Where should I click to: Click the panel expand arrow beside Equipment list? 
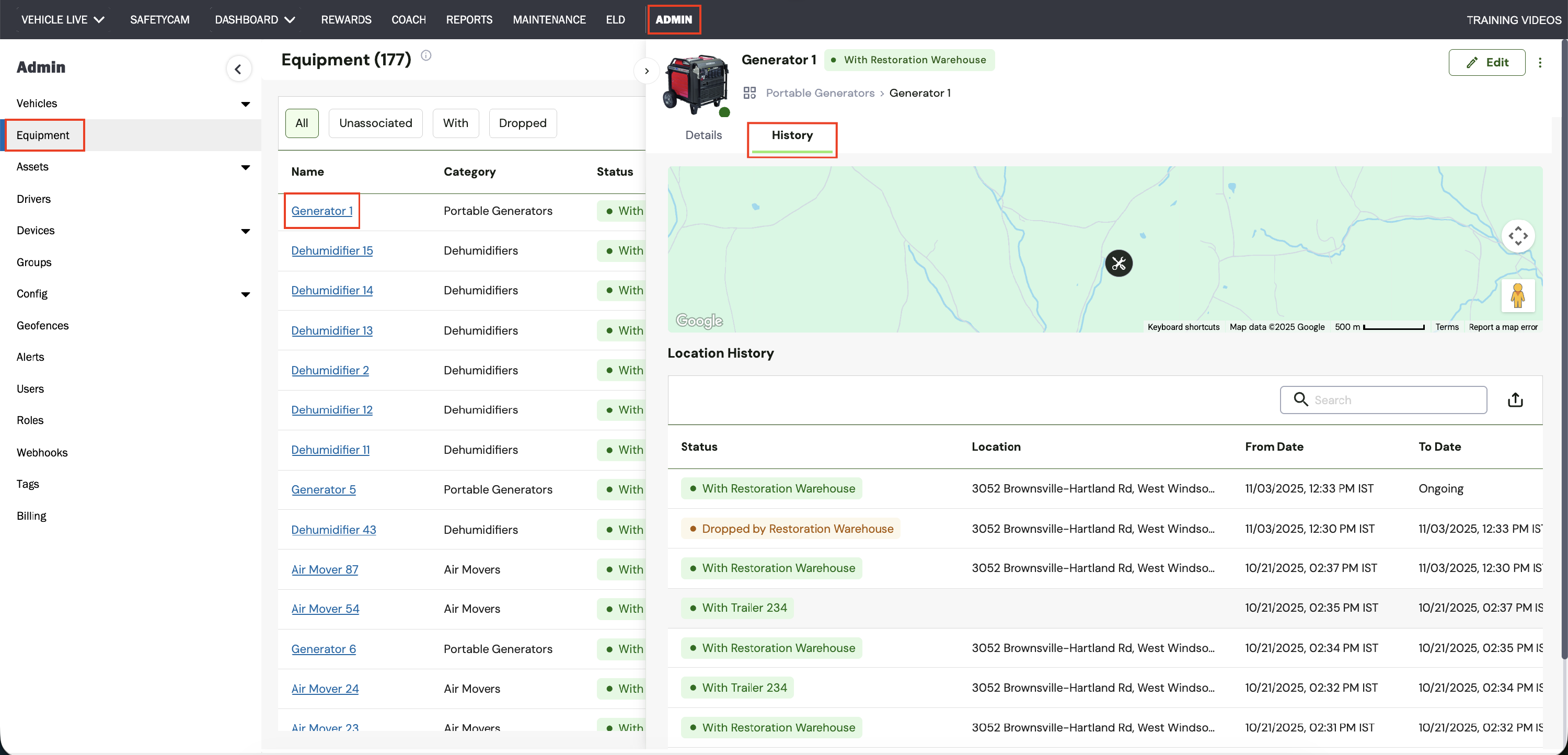click(x=647, y=71)
